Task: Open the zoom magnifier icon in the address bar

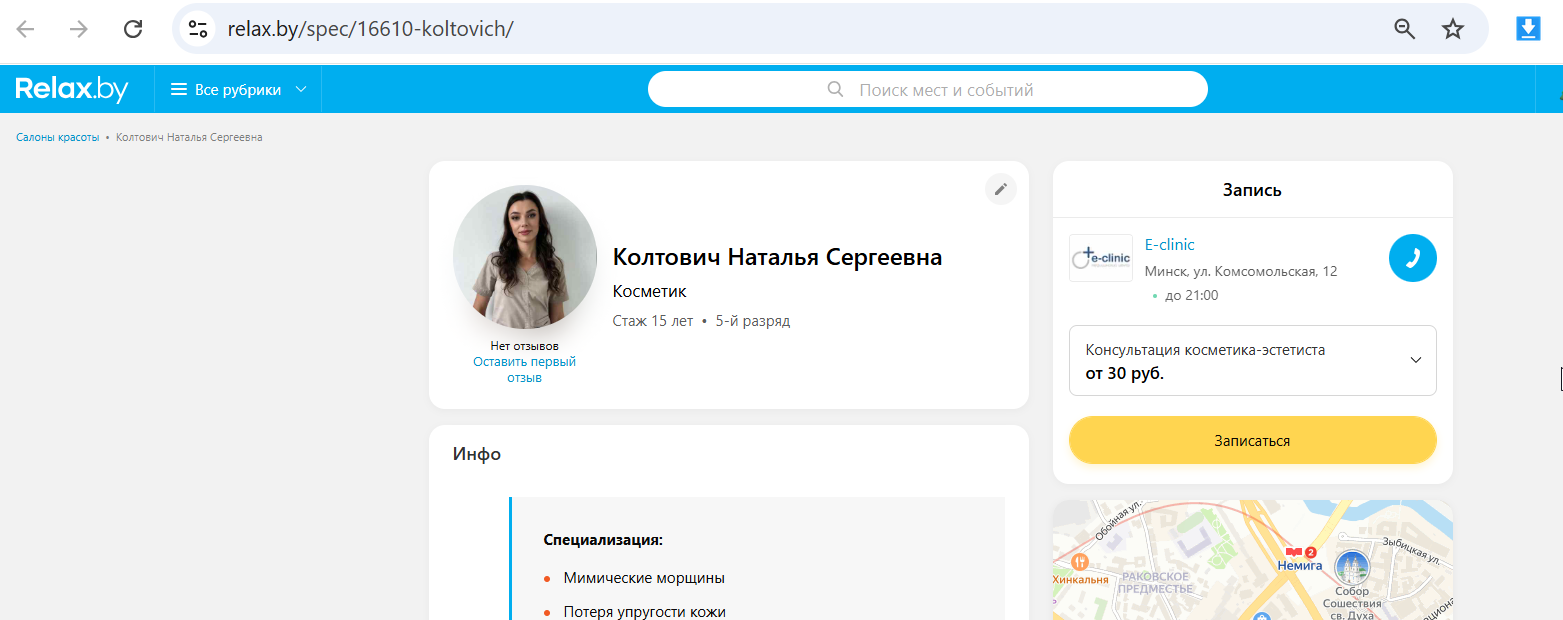Action: tap(1405, 29)
